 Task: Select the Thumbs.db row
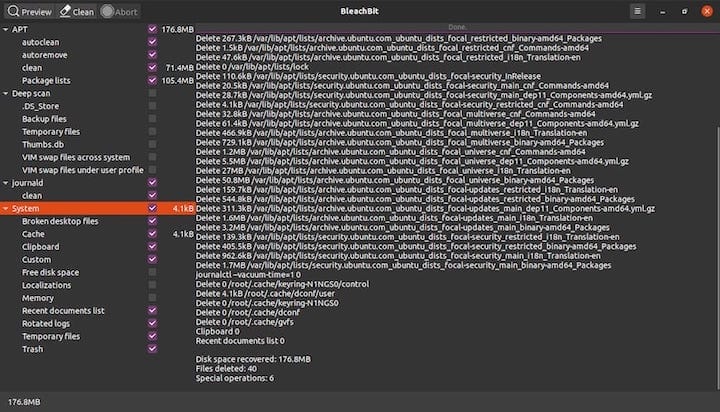click(x=97, y=144)
